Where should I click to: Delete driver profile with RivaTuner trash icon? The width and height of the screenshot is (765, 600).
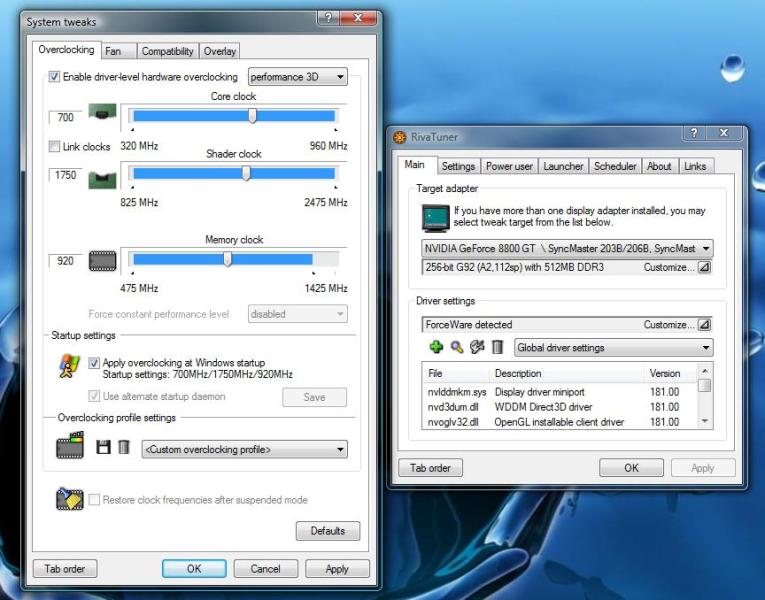[x=497, y=347]
